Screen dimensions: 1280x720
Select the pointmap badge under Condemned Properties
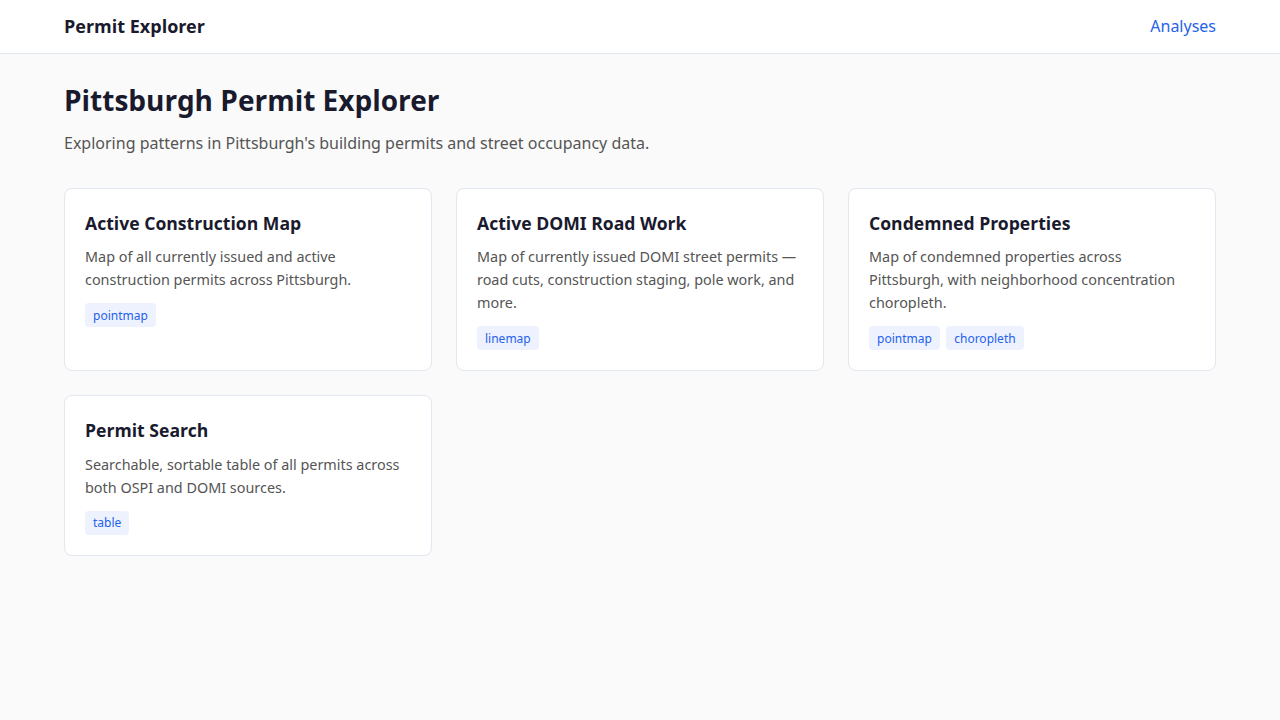click(x=904, y=338)
